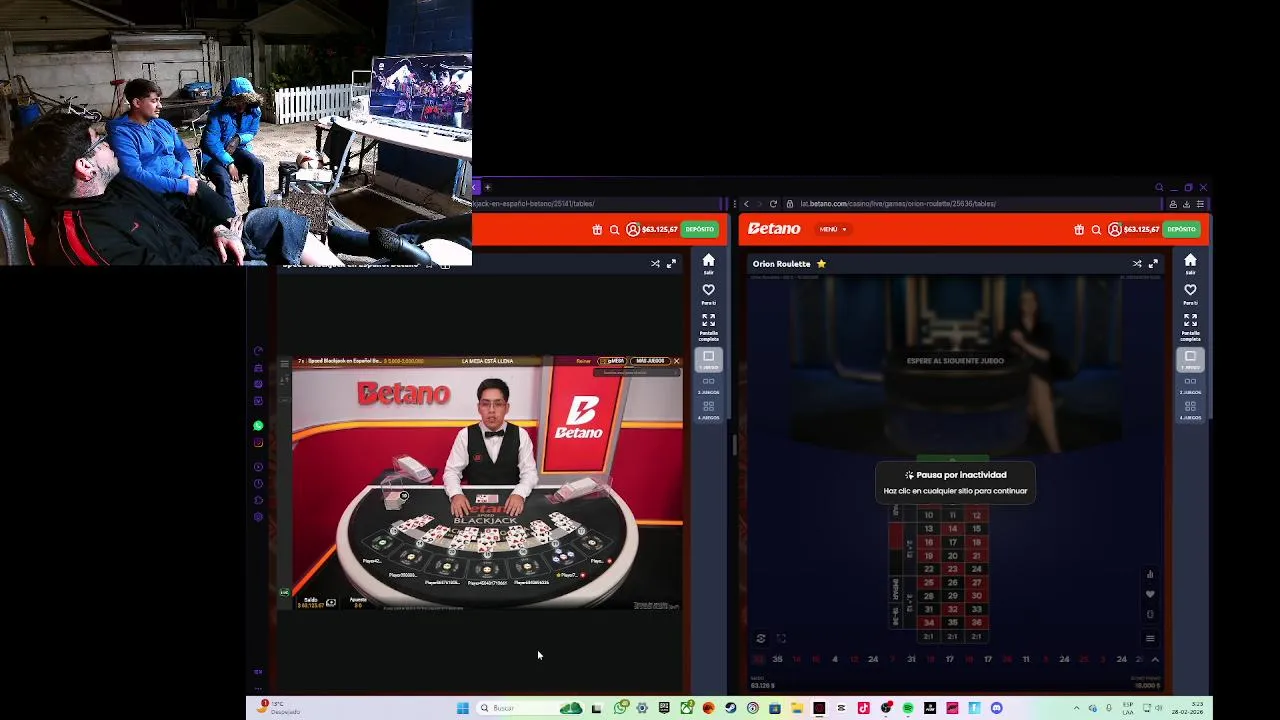Viewport: 1280px width, 720px height.
Task: Click DEPÓSITO button in the blackjack window
Action: click(699, 229)
